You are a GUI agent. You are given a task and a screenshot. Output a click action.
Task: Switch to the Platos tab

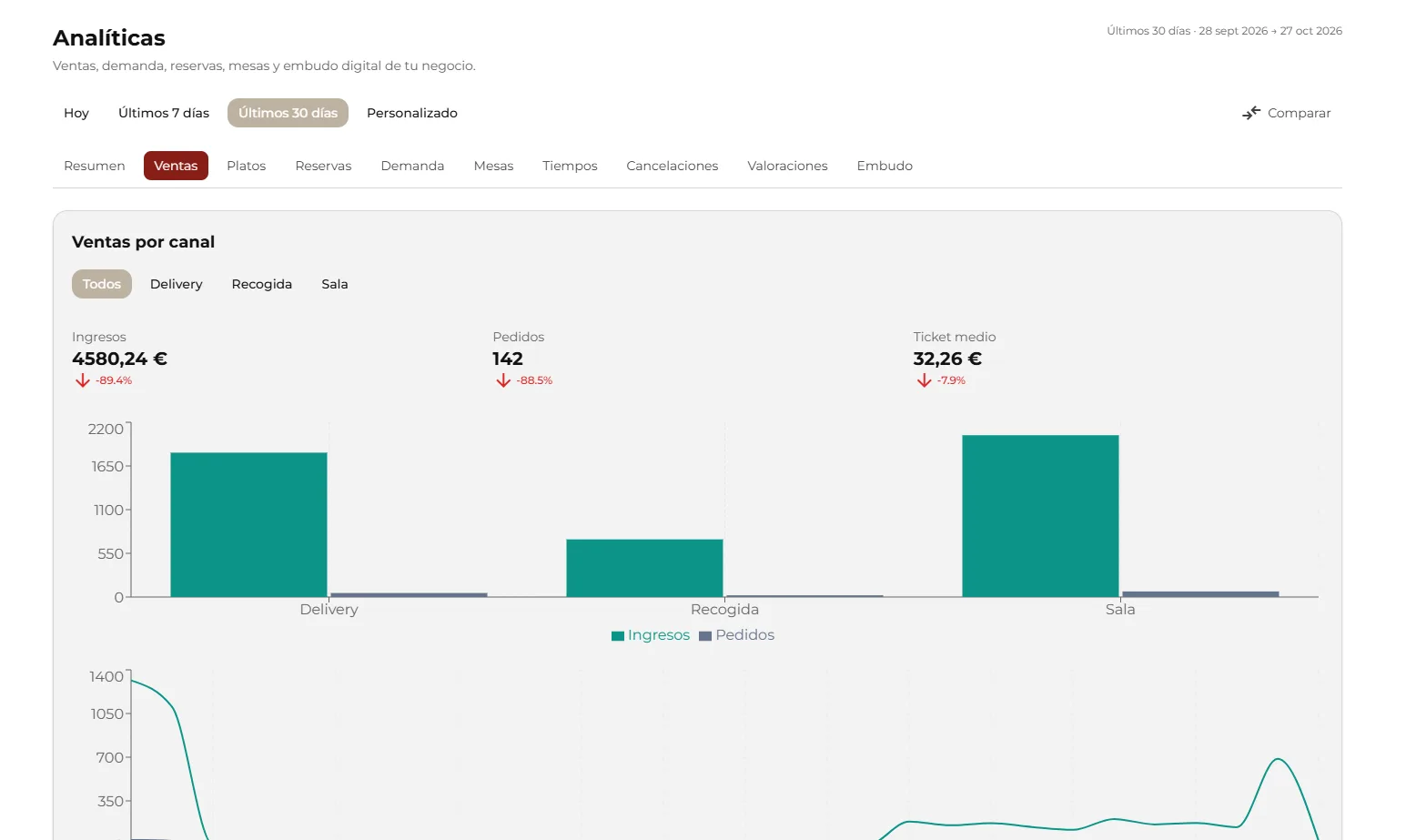click(x=247, y=166)
